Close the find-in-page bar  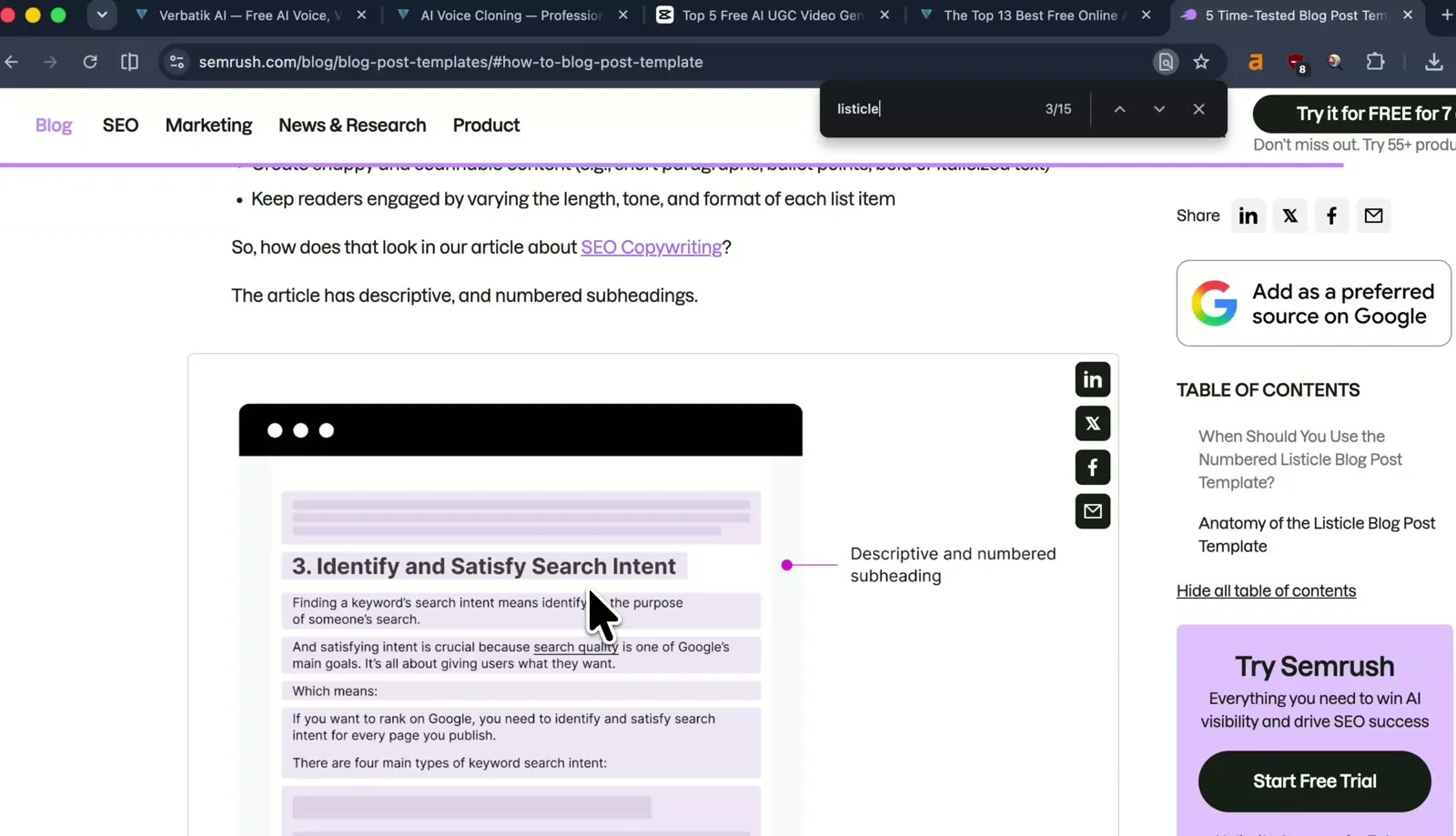click(1198, 109)
